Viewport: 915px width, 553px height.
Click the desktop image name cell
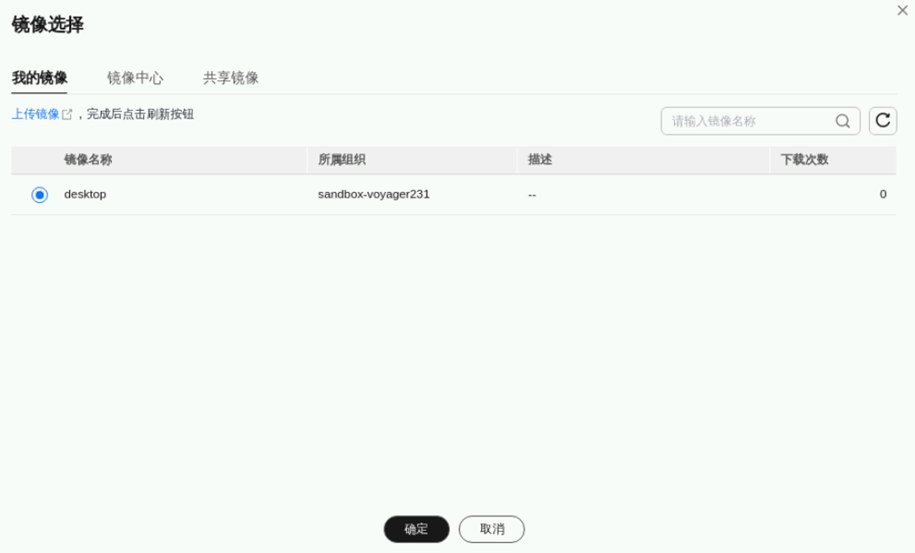pos(85,194)
